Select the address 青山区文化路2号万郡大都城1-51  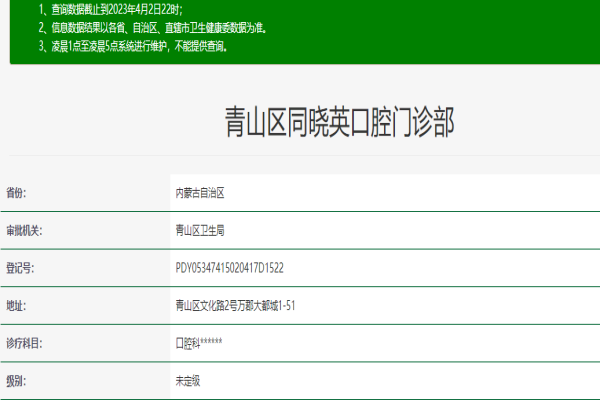tap(235, 305)
